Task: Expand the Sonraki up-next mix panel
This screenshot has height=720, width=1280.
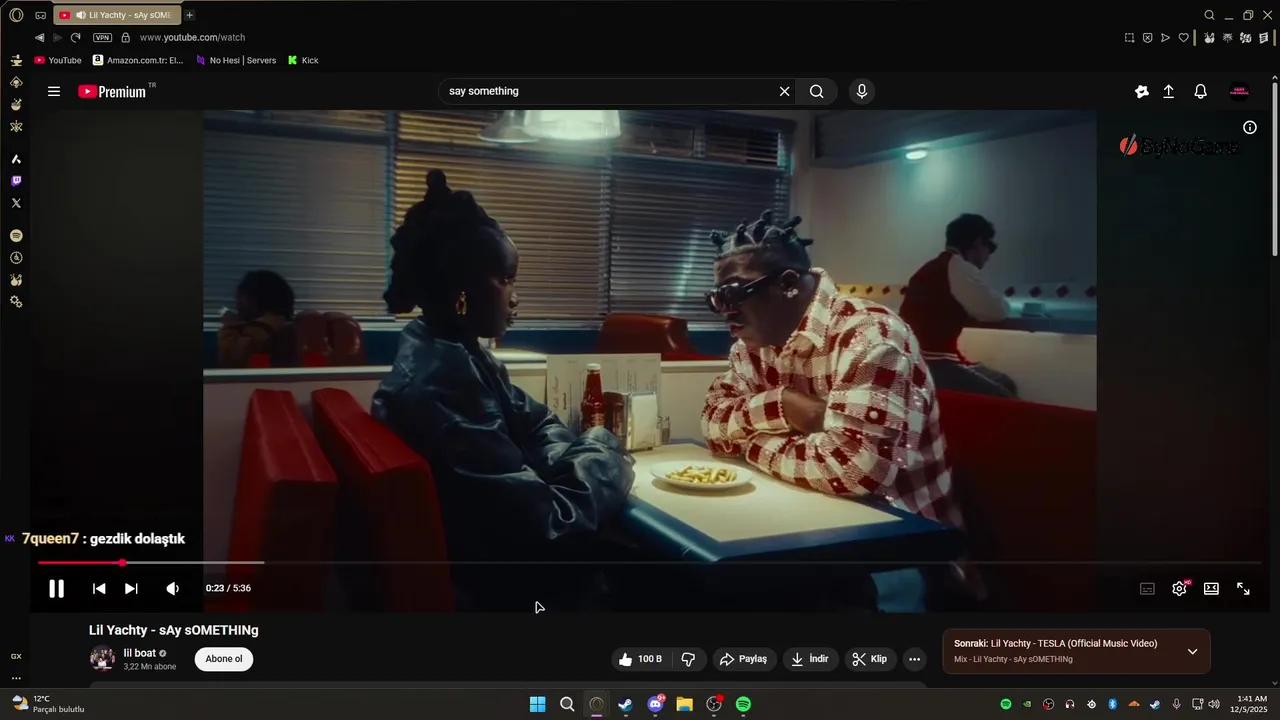Action: (x=1192, y=652)
